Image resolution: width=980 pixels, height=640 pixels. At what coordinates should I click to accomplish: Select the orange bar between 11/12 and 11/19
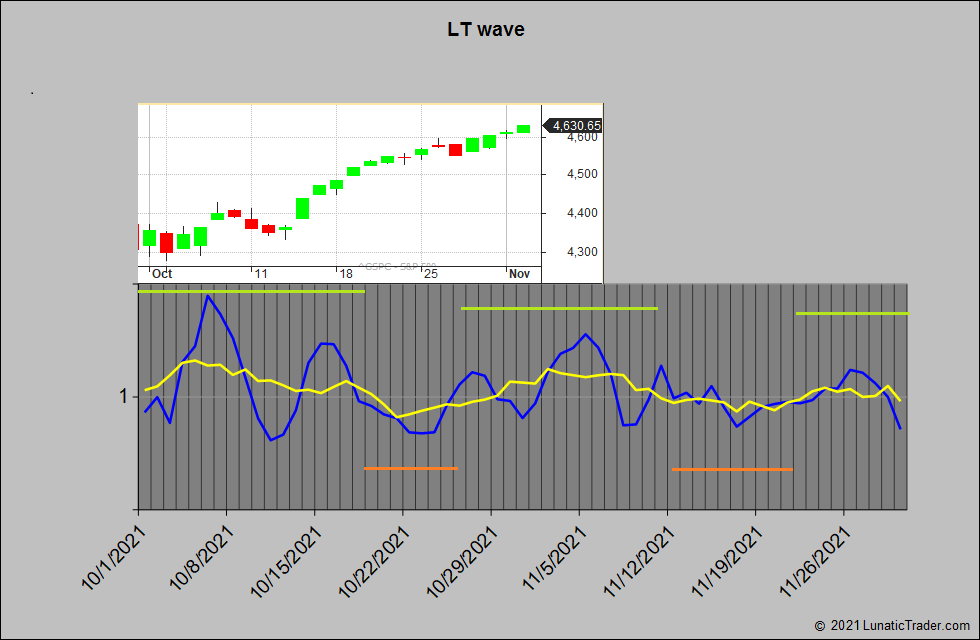(732, 469)
